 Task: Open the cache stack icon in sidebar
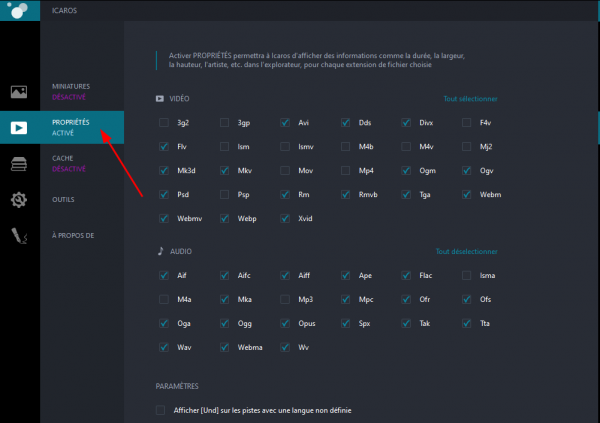click(19, 163)
